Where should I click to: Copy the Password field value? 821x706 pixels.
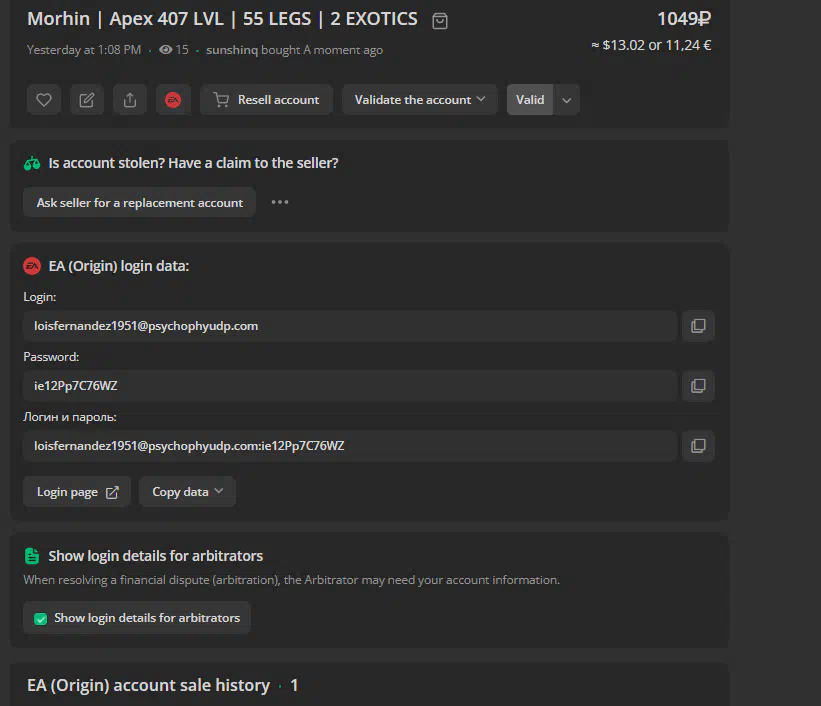(698, 386)
